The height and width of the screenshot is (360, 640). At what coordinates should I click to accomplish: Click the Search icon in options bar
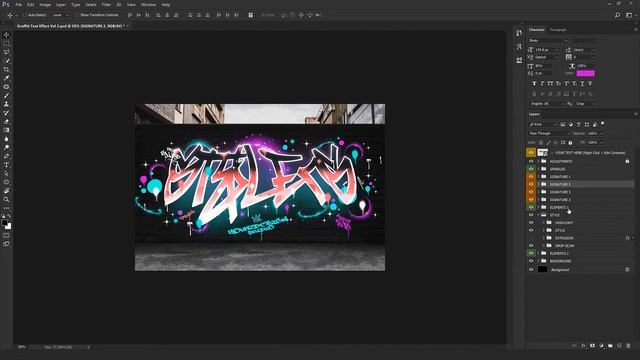click(618, 15)
